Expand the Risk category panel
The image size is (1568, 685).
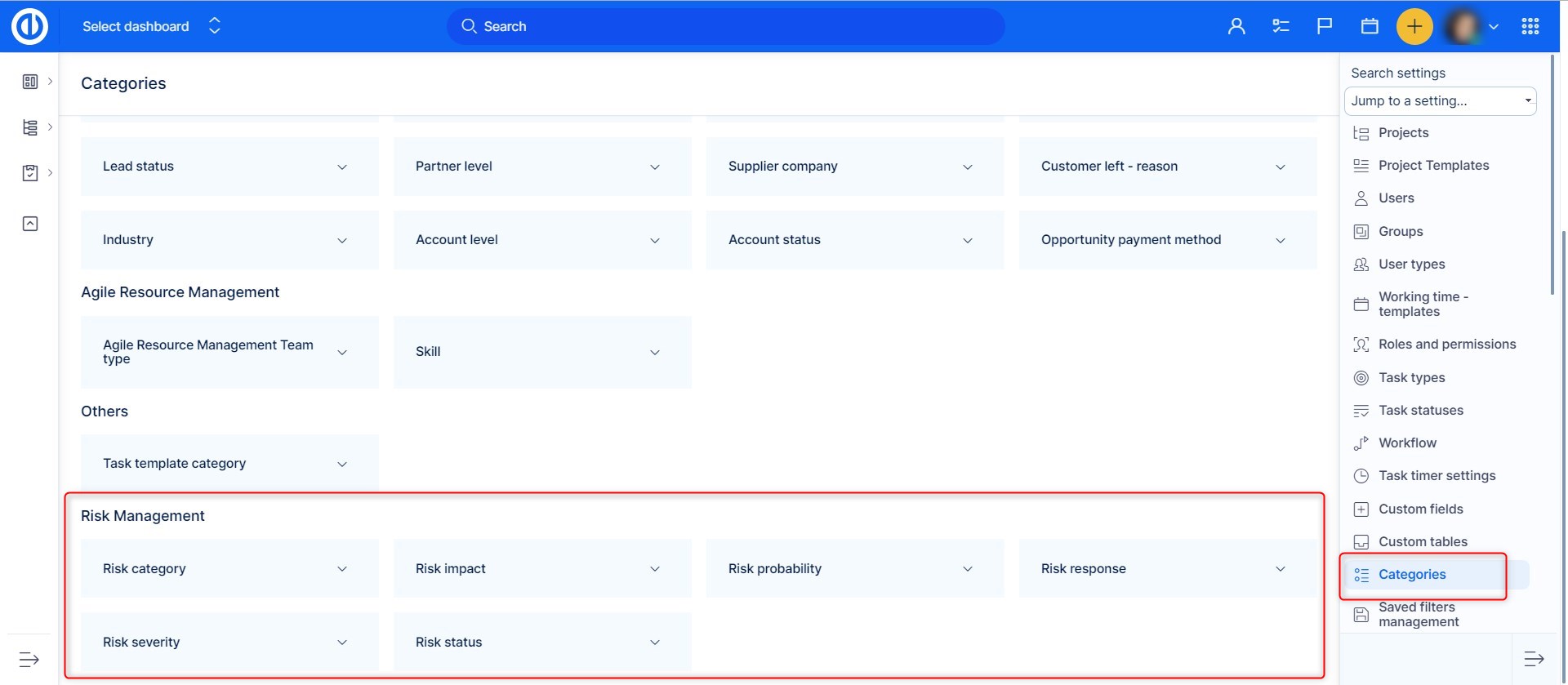(342, 569)
